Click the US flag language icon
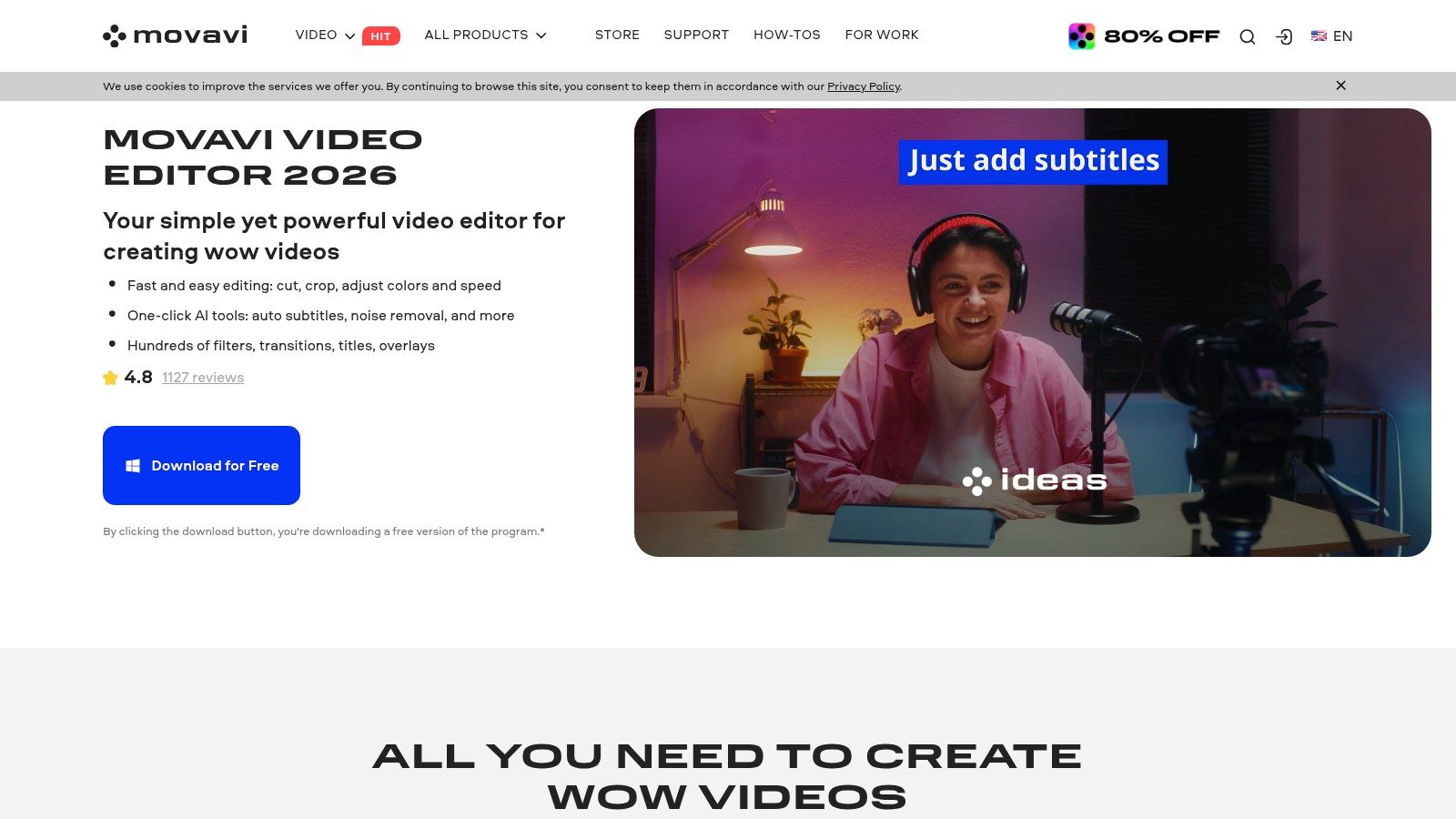The image size is (1456, 819). 1319,36
